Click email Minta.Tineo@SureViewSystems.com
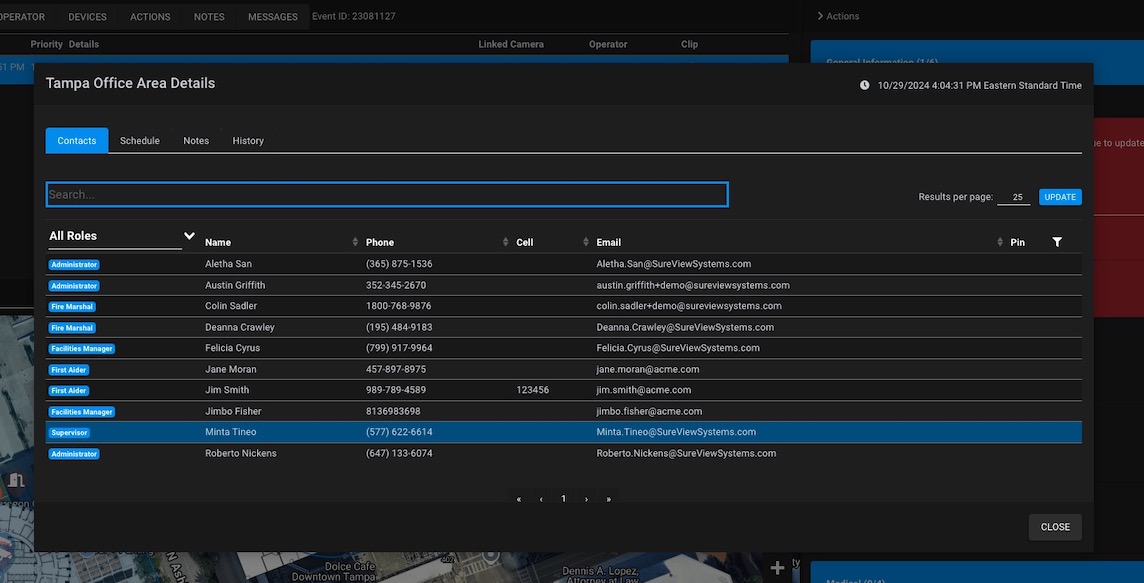Image resolution: width=1144 pixels, height=583 pixels. pos(676,432)
